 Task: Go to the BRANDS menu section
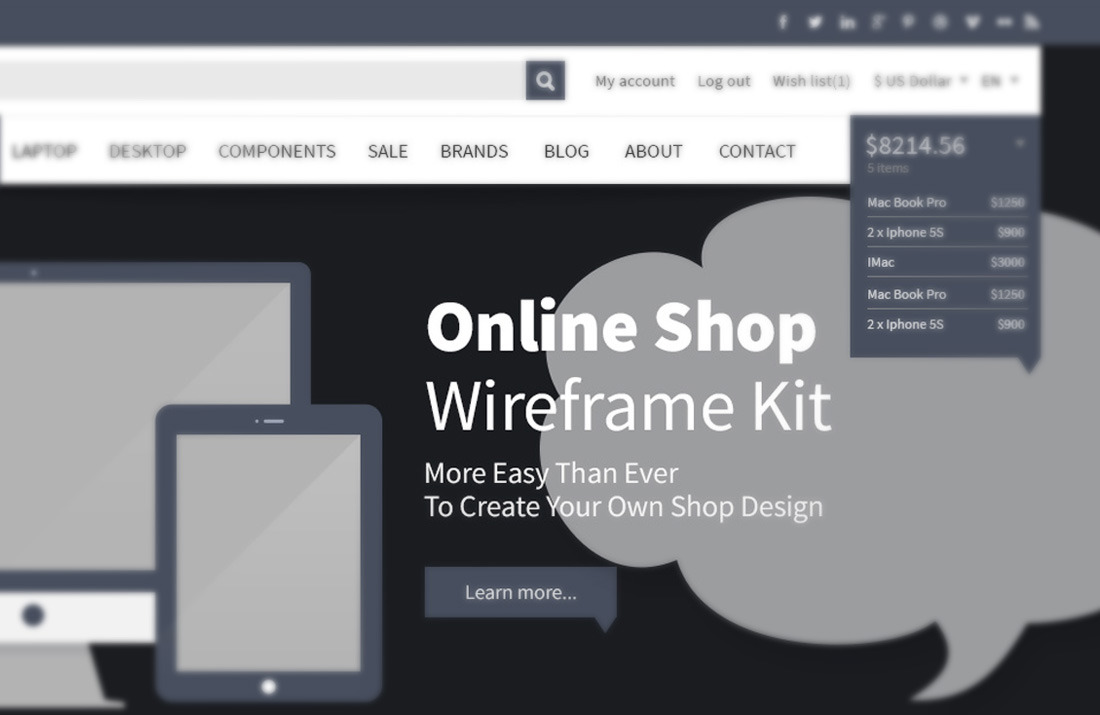click(x=474, y=152)
